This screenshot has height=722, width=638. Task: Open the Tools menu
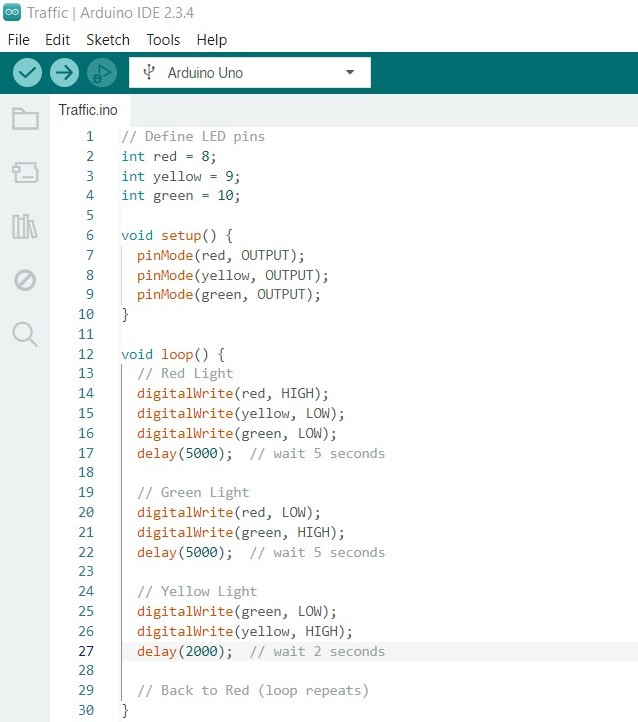tap(163, 40)
